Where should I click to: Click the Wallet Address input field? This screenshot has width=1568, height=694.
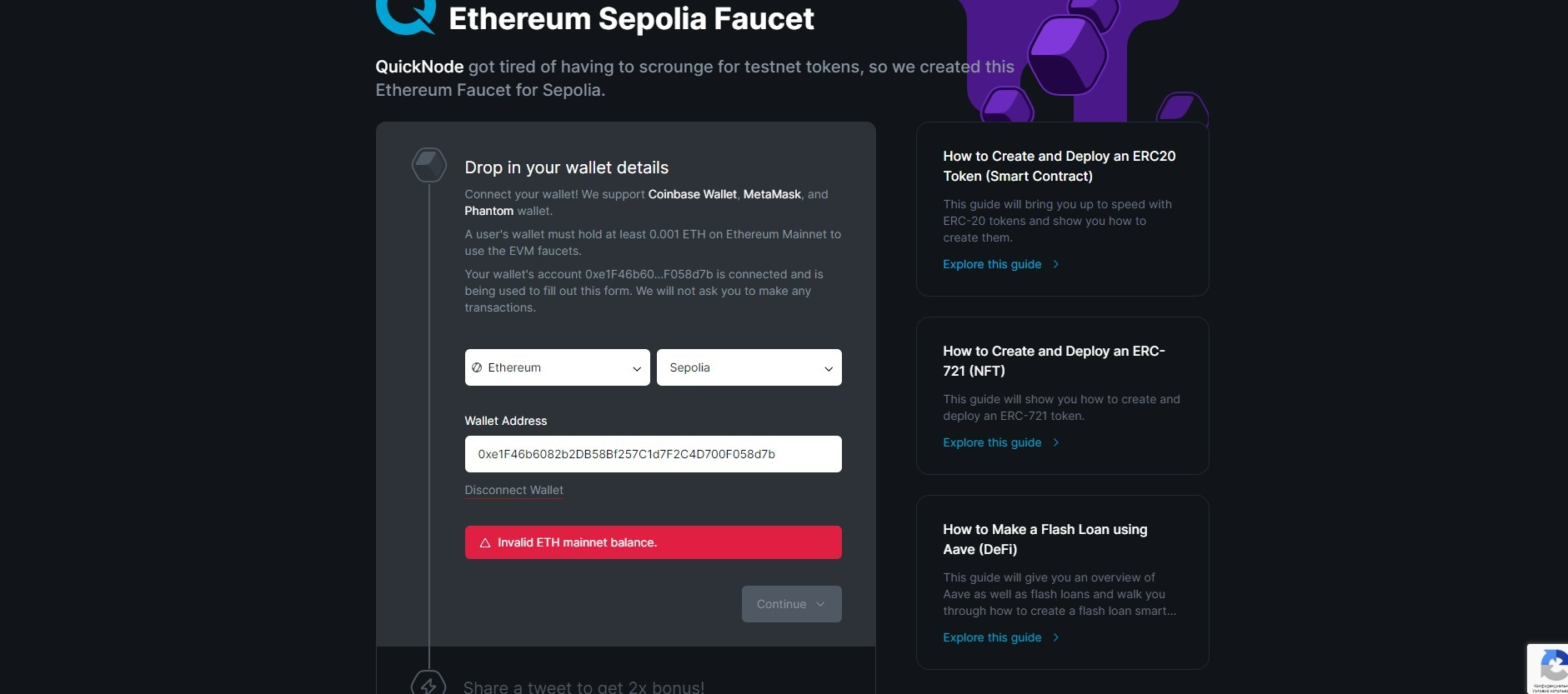[x=653, y=454]
